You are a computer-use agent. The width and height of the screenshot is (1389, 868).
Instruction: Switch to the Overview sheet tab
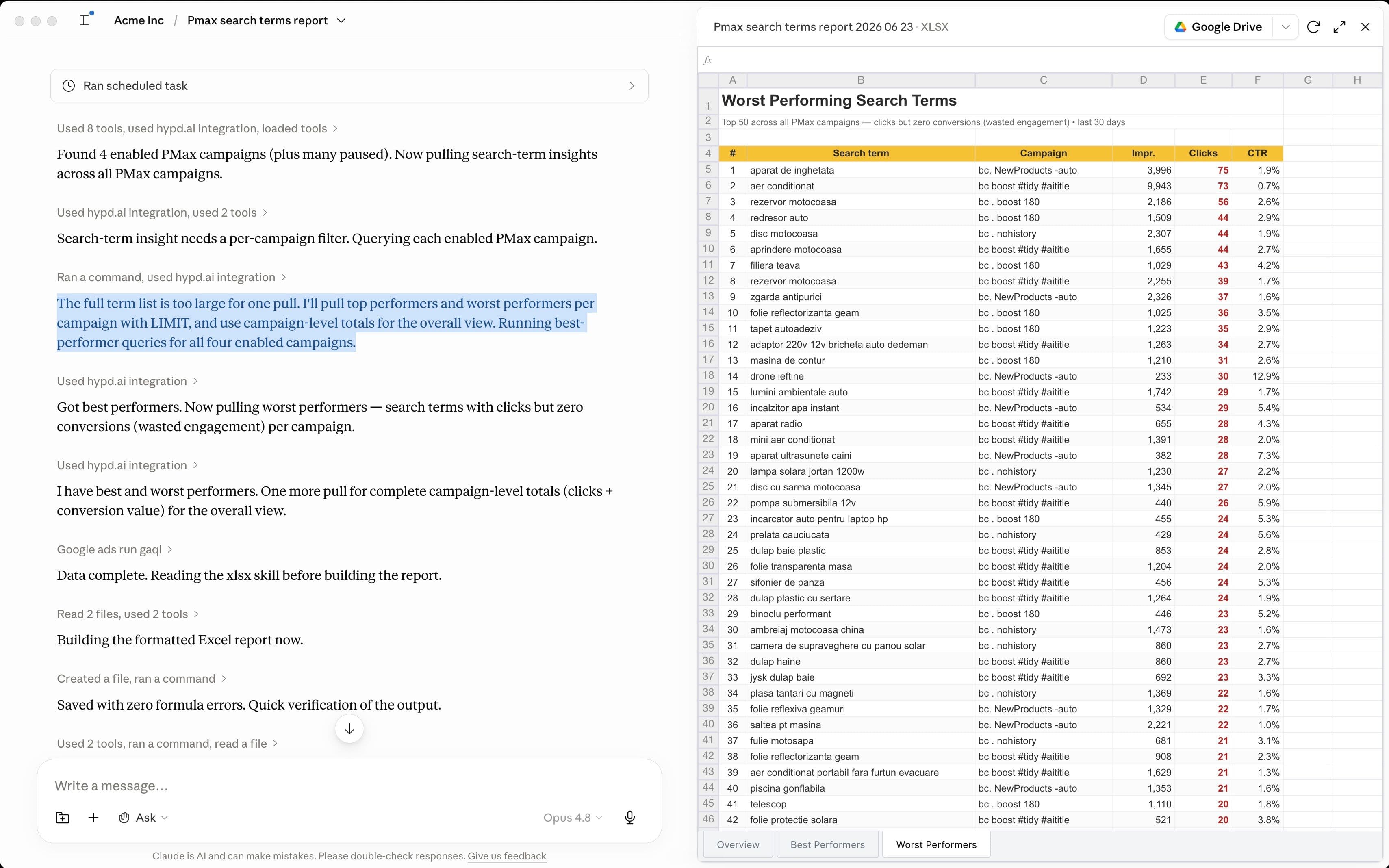tap(738, 844)
